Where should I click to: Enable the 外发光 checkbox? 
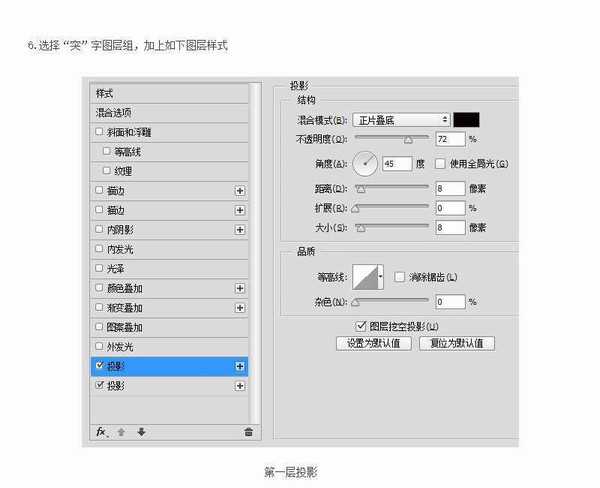click(x=99, y=346)
